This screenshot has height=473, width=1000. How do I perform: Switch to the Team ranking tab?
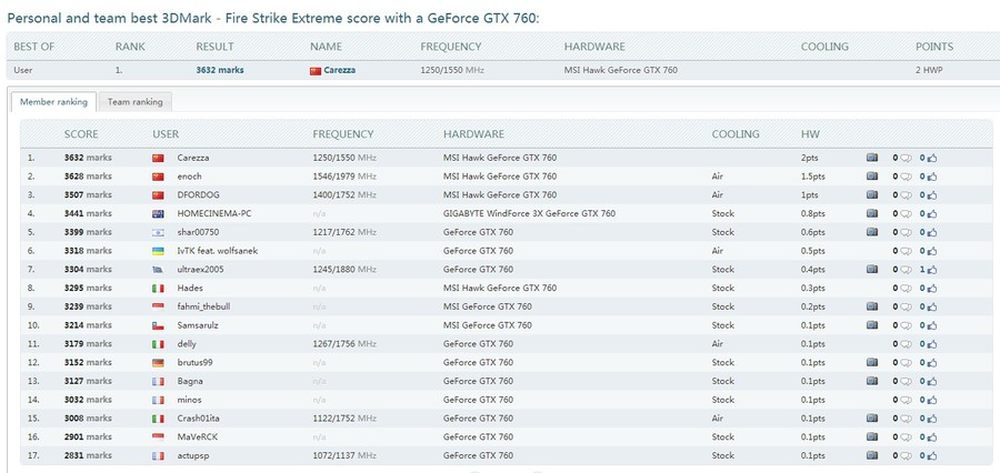pos(135,102)
